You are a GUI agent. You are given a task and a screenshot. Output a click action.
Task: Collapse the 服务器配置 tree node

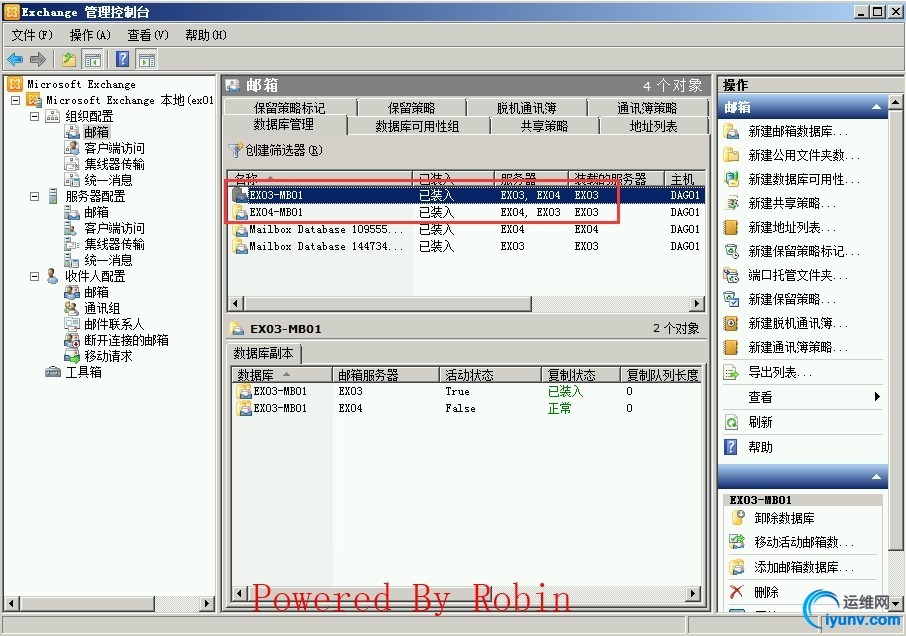(35, 196)
